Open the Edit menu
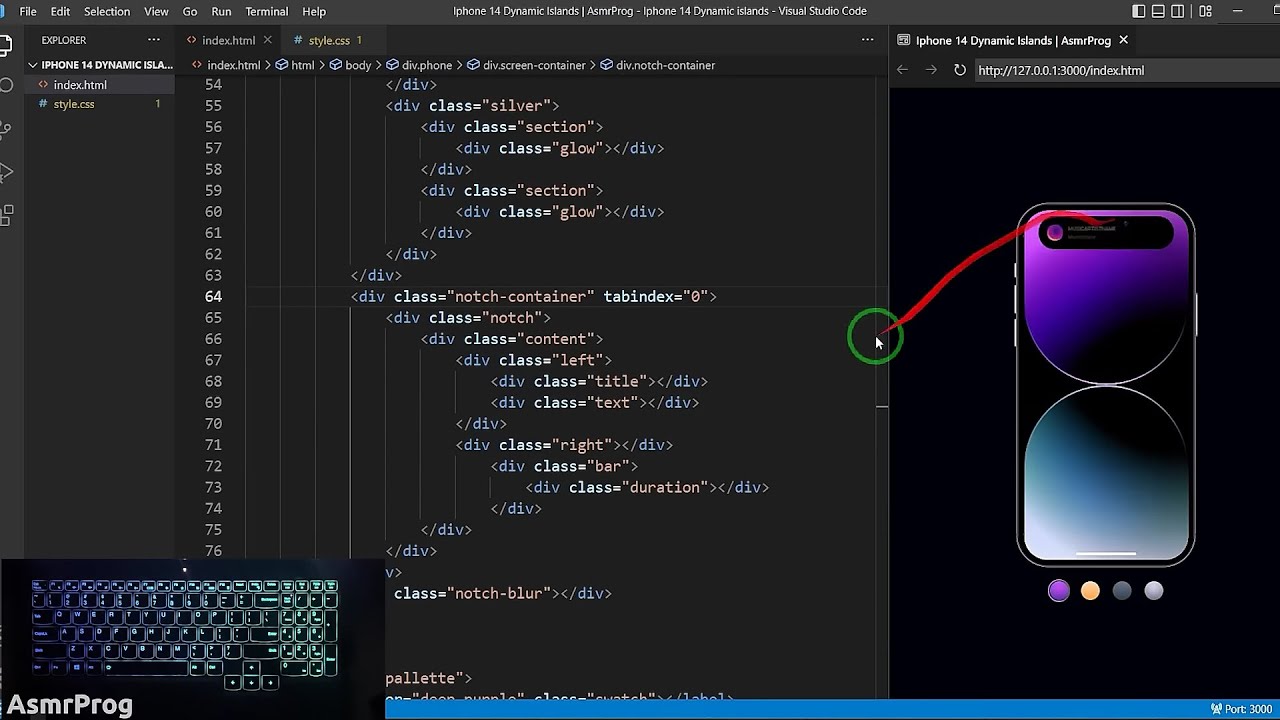The image size is (1280, 720). [60, 11]
